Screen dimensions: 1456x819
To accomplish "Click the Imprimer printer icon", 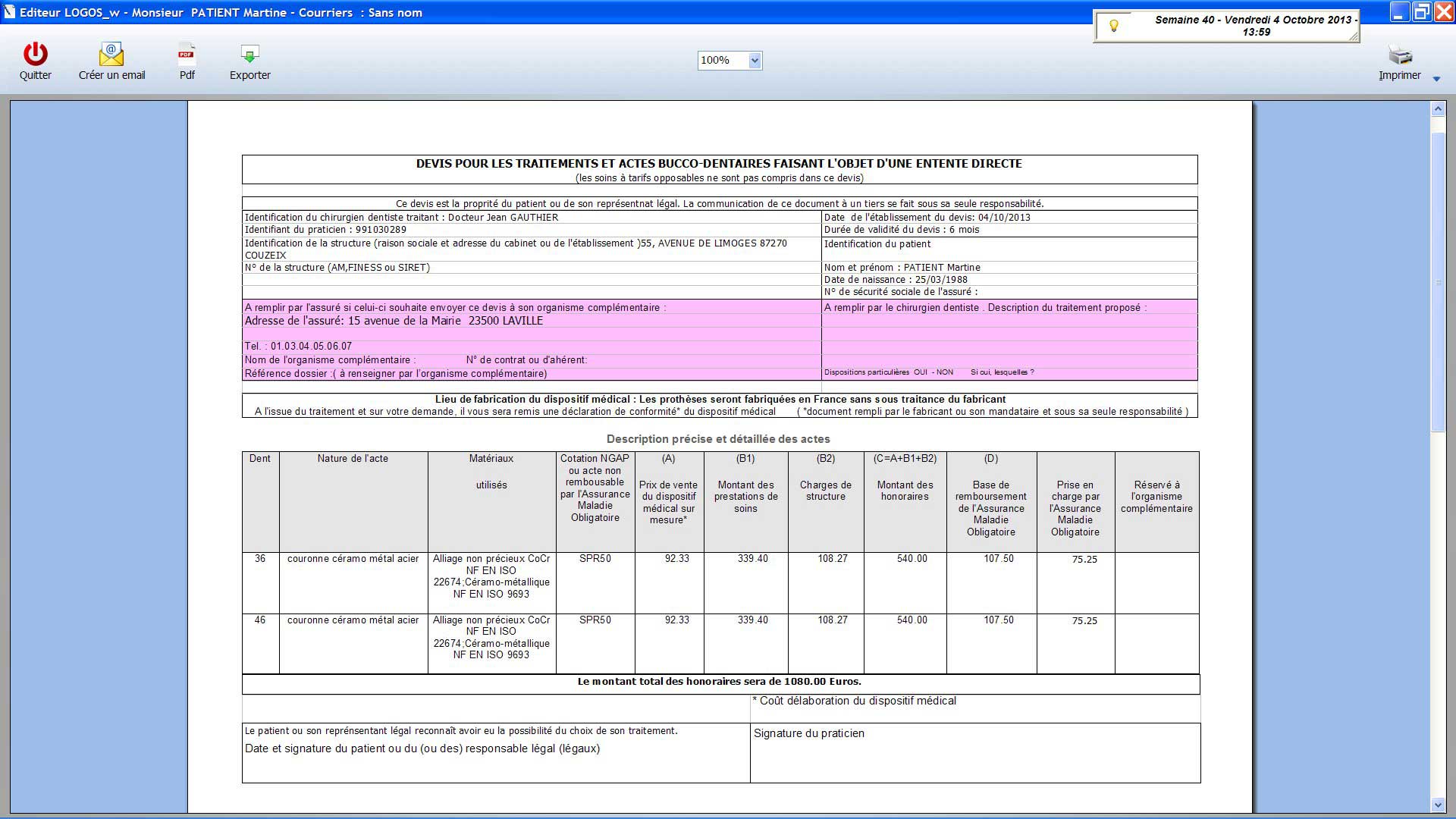I will pos(1400,55).
